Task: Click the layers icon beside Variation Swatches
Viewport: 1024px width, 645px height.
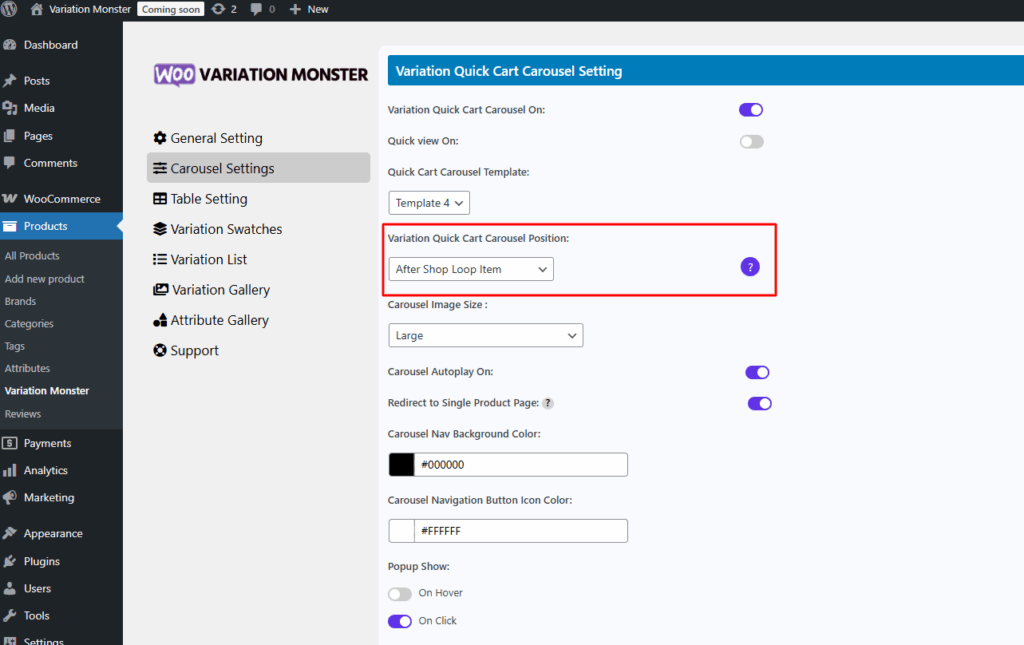Action: tap(160, 229)
